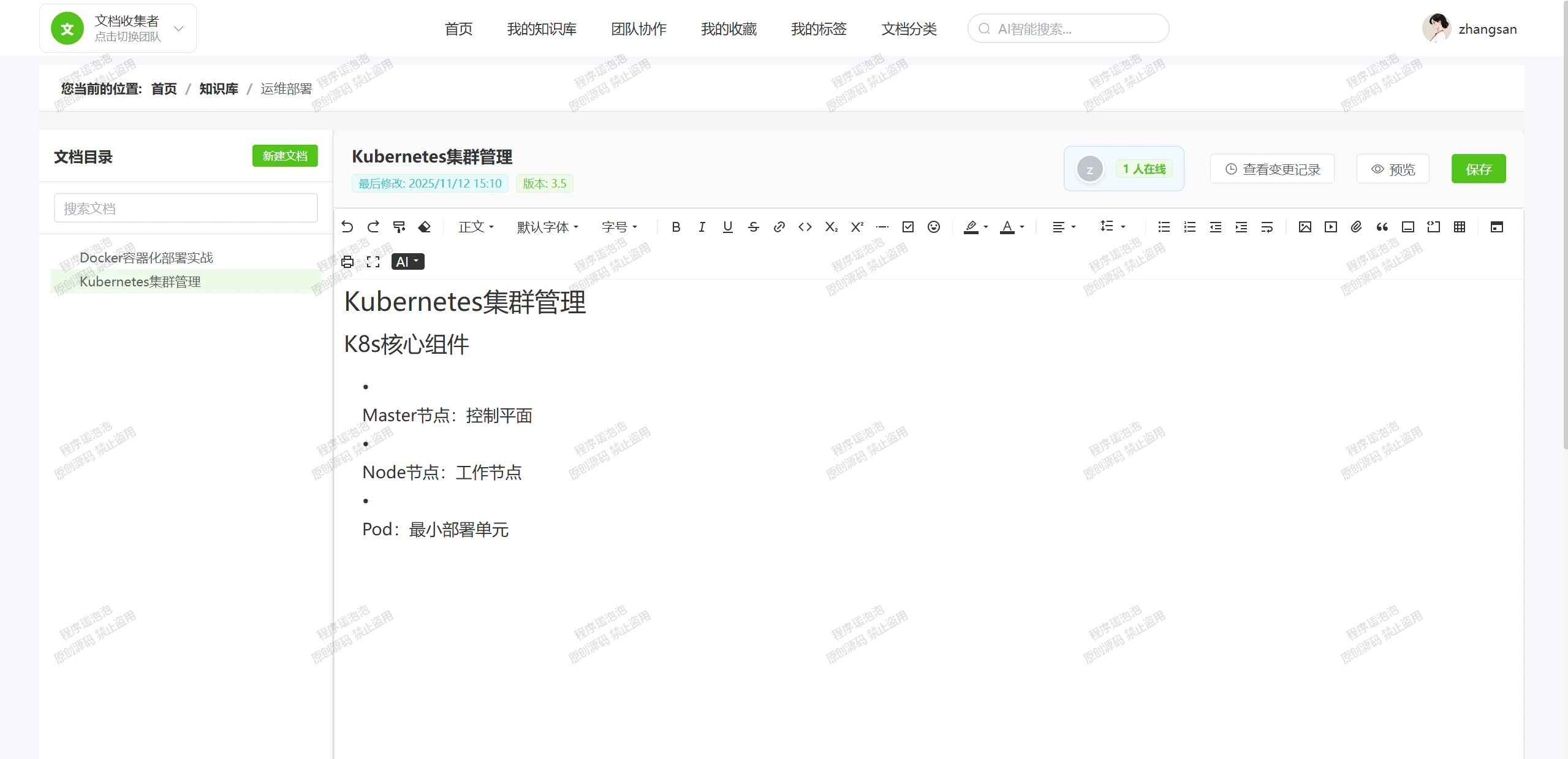Click the 1 人在线 online badge
Image resolution: width=1568 pixels, height=759 pixels.
1144,169
